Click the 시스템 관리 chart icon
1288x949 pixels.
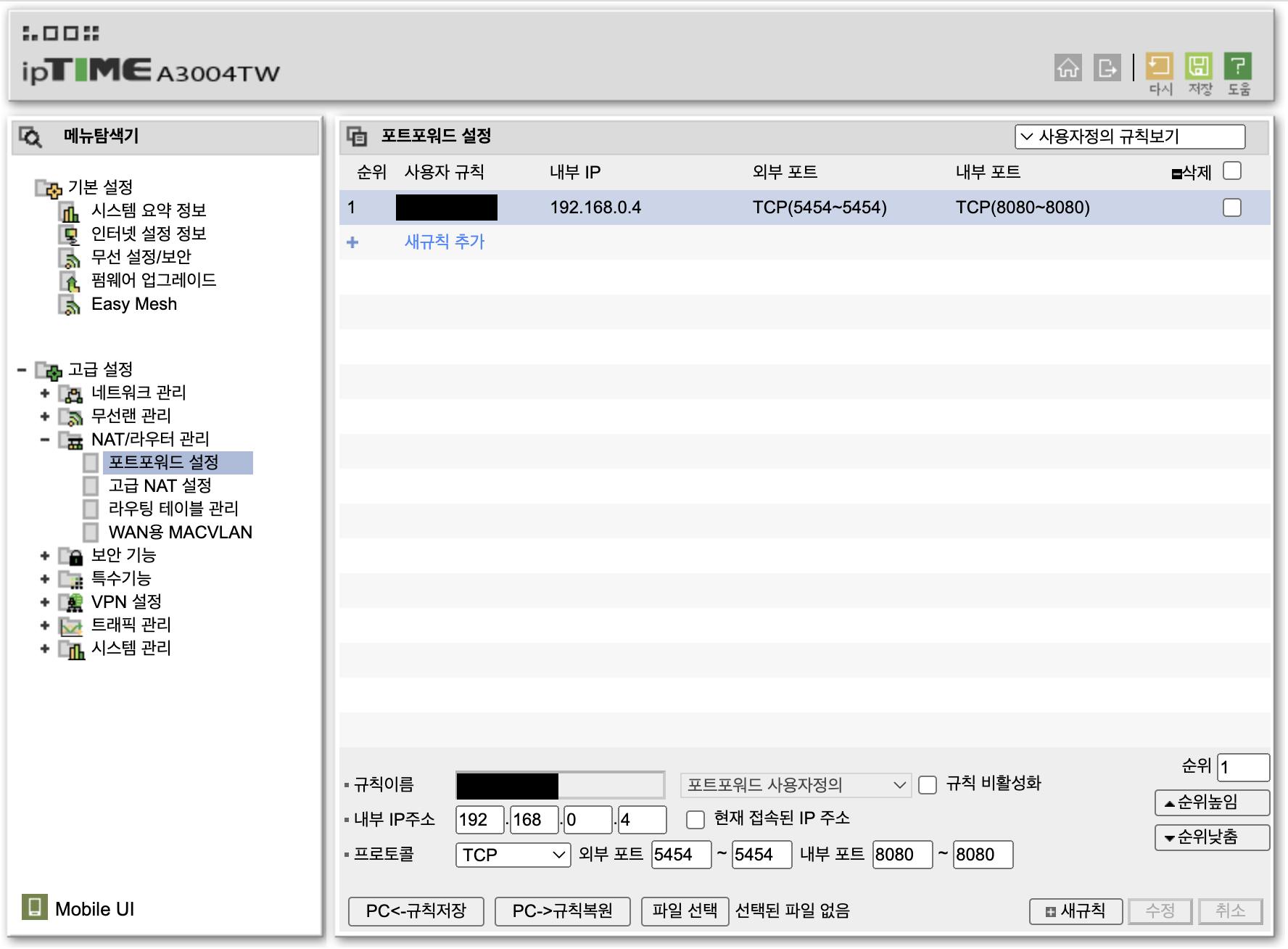70,649
